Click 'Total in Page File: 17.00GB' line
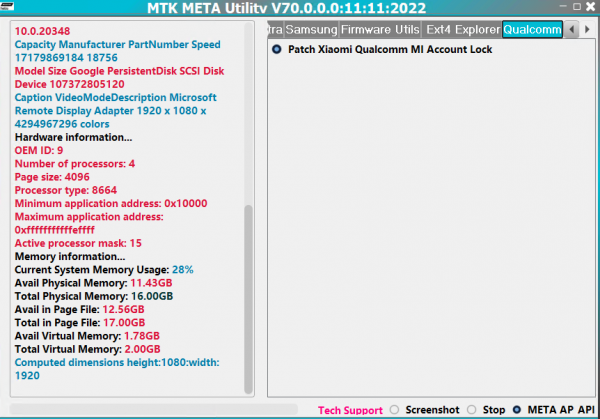This screenshot has height=419, width=600. 80,323
